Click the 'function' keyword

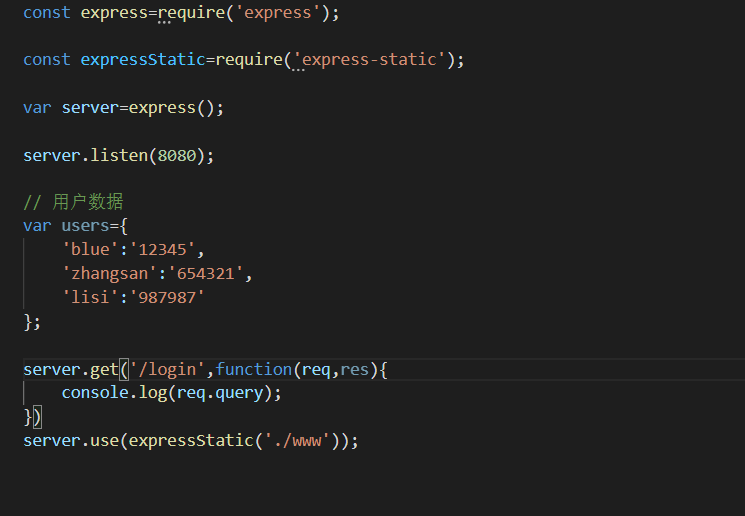coord(254,369)
